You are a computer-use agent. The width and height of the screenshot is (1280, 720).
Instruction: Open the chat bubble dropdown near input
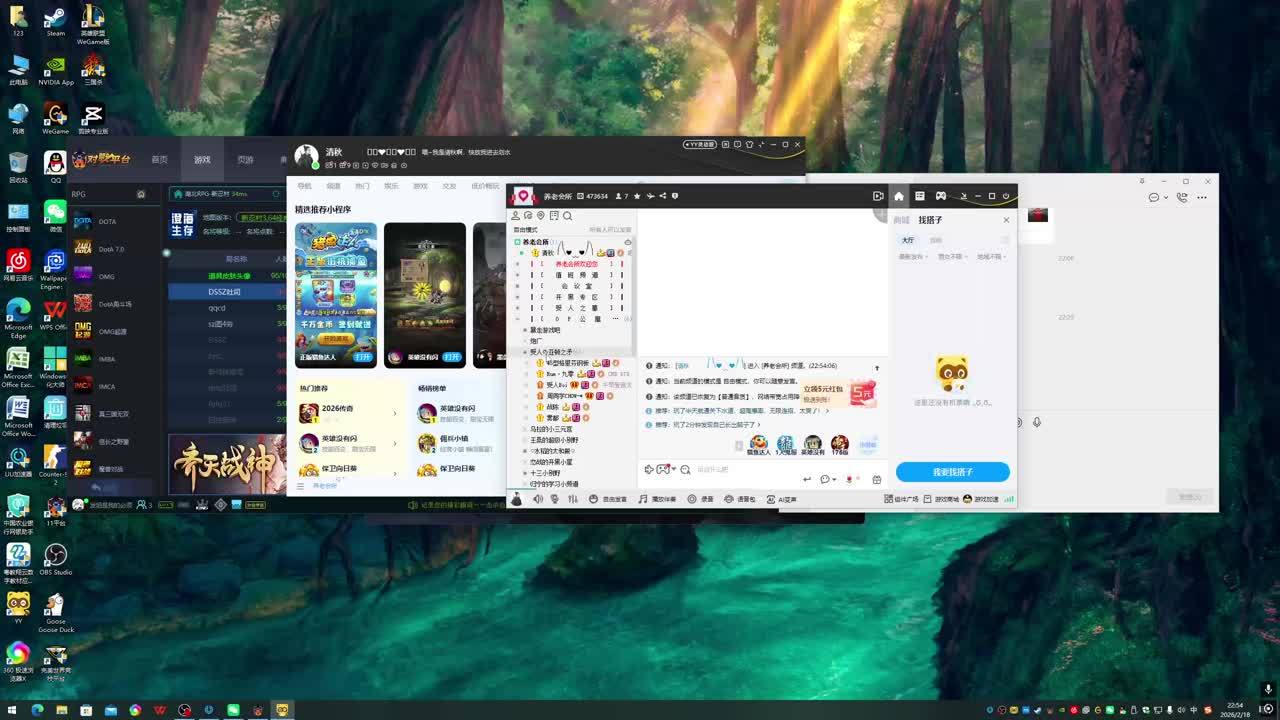pyautogui.click(x=827, y=480)
